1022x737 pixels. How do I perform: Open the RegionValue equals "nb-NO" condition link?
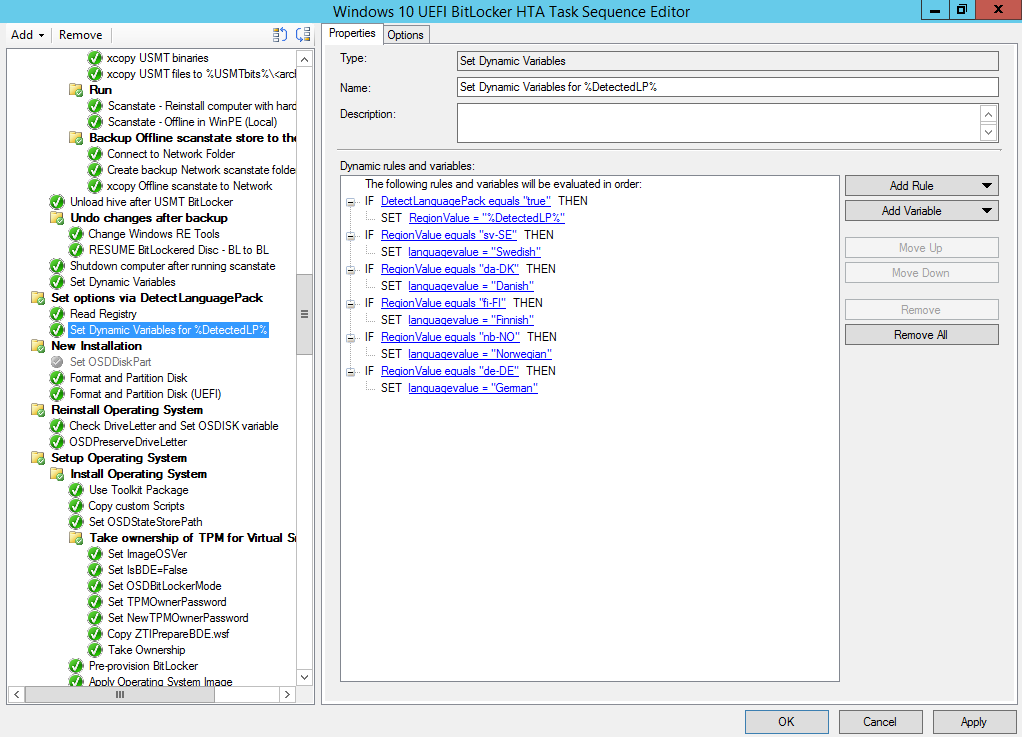(x=450, y=337)
